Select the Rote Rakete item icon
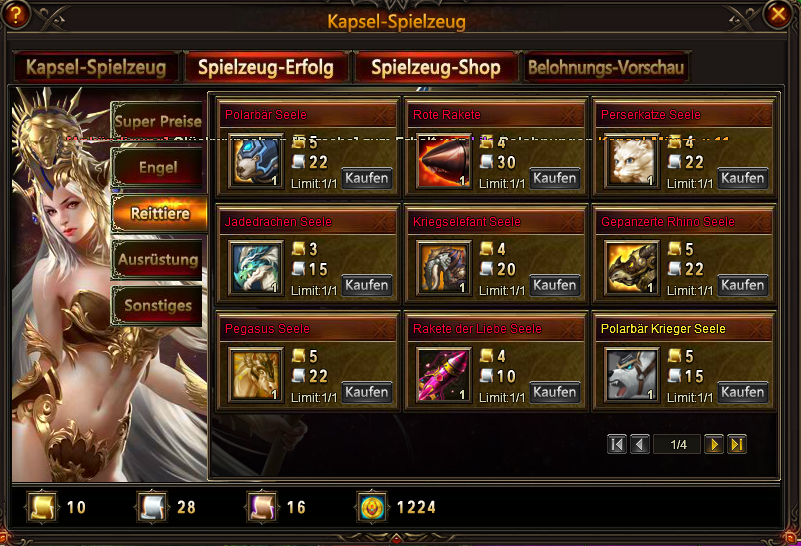The height and width of the screenshot is (546, 801). pyautogui.click(x=444, y=161)
